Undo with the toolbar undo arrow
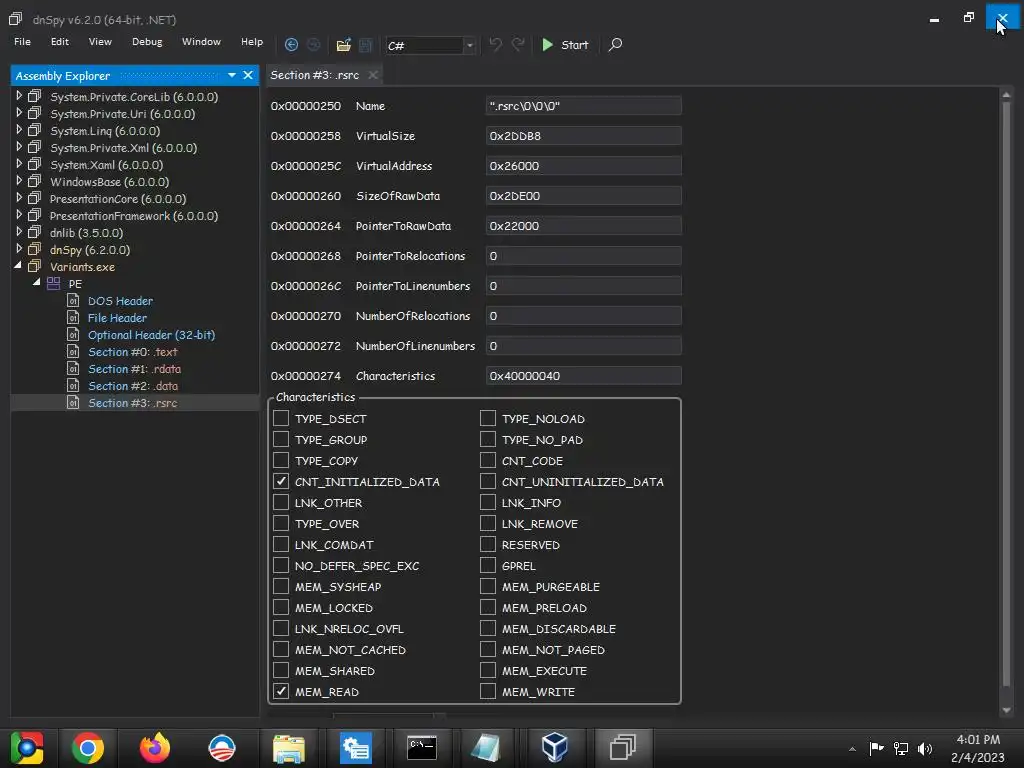Viewport: 1024px width, 768px height. [x=496, y=44]
